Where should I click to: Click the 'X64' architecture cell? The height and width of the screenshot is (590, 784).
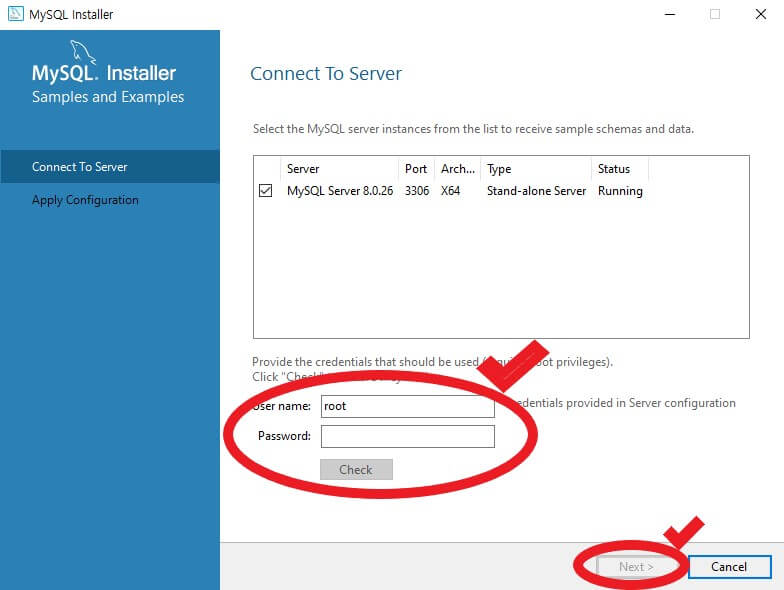(450, 191)
